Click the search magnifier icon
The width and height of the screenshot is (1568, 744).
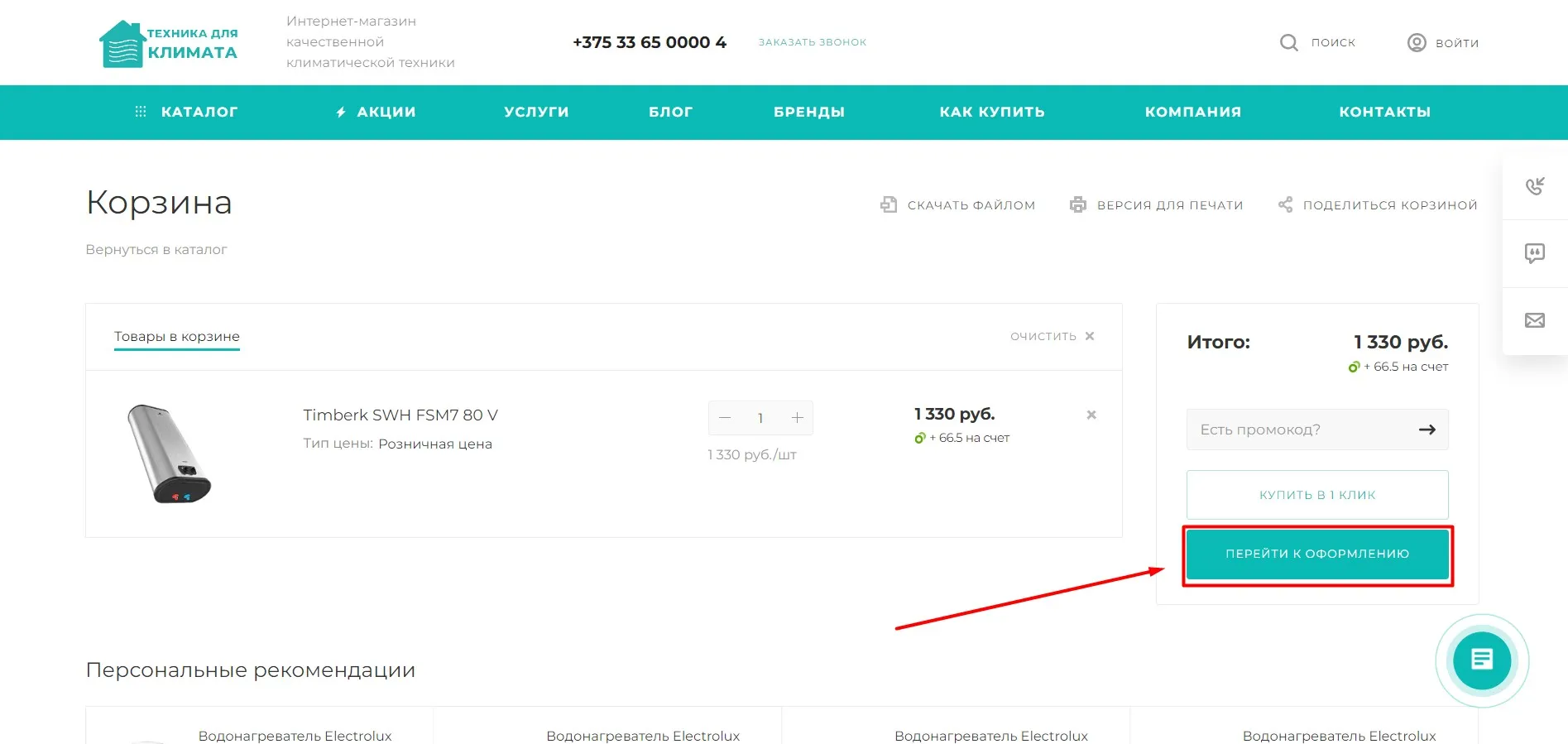tap(1288, 42)
